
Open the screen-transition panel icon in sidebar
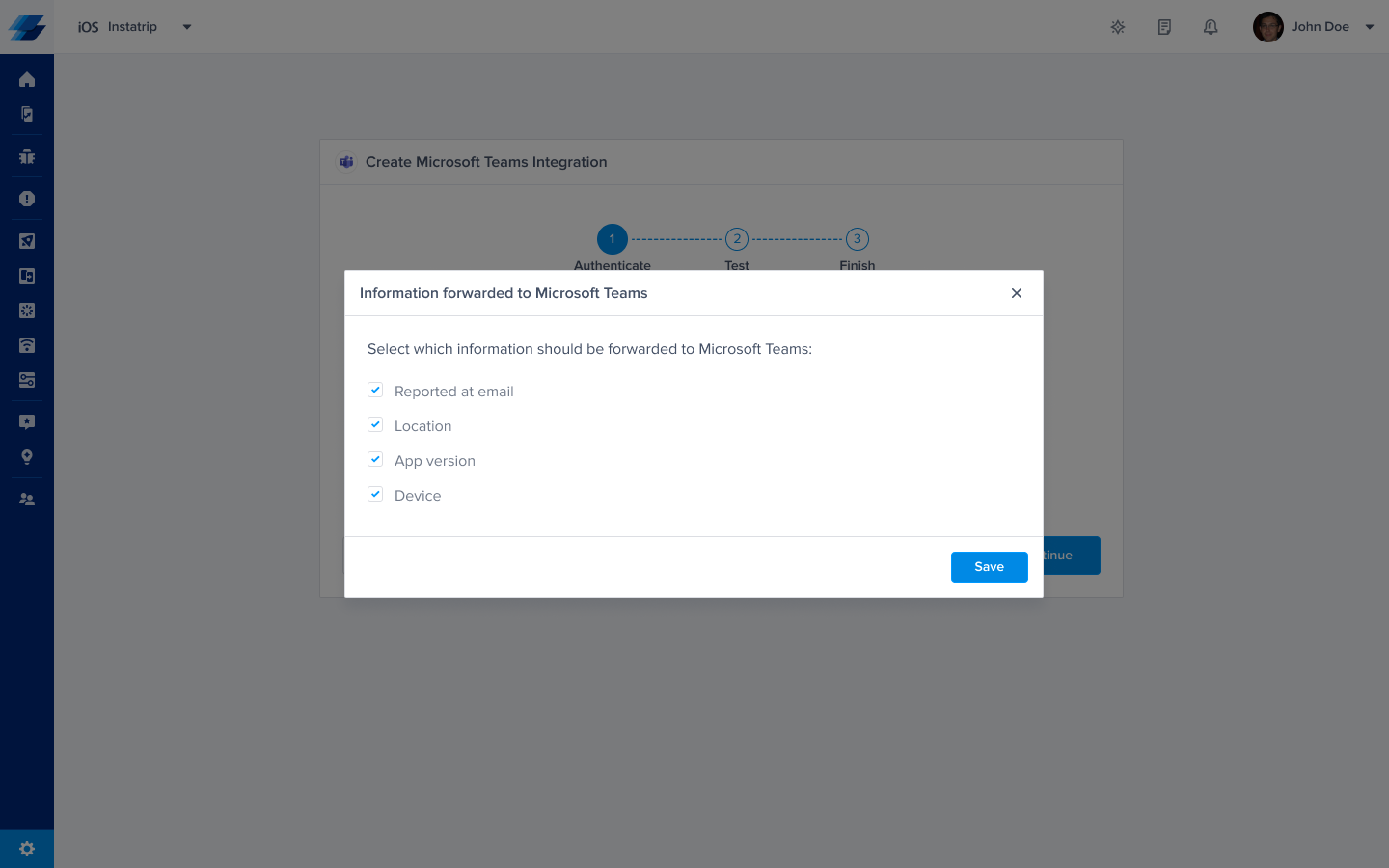[27, 276]
